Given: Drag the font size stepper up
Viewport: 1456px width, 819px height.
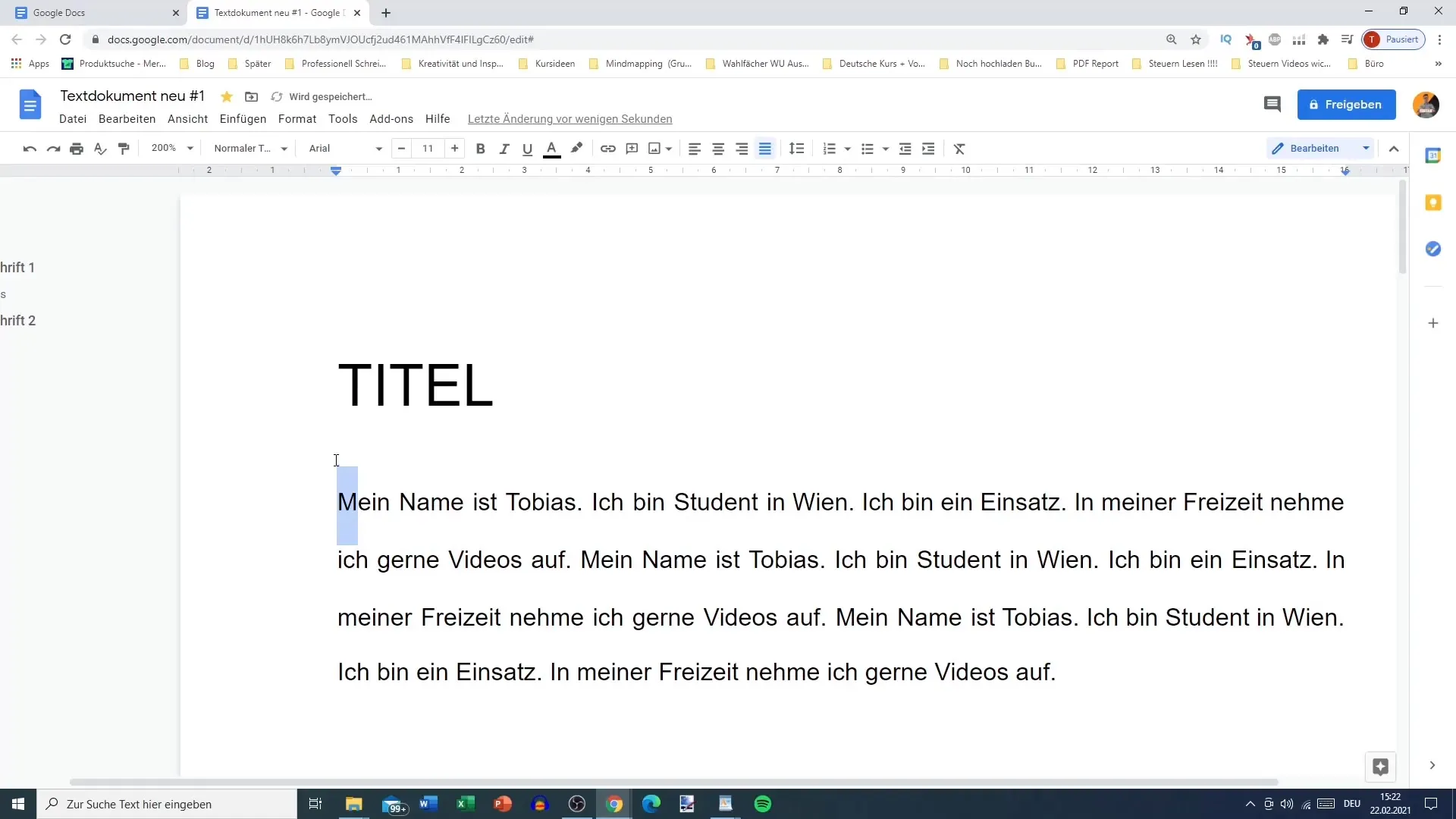Looking at the screenshot, I should 455,148.
